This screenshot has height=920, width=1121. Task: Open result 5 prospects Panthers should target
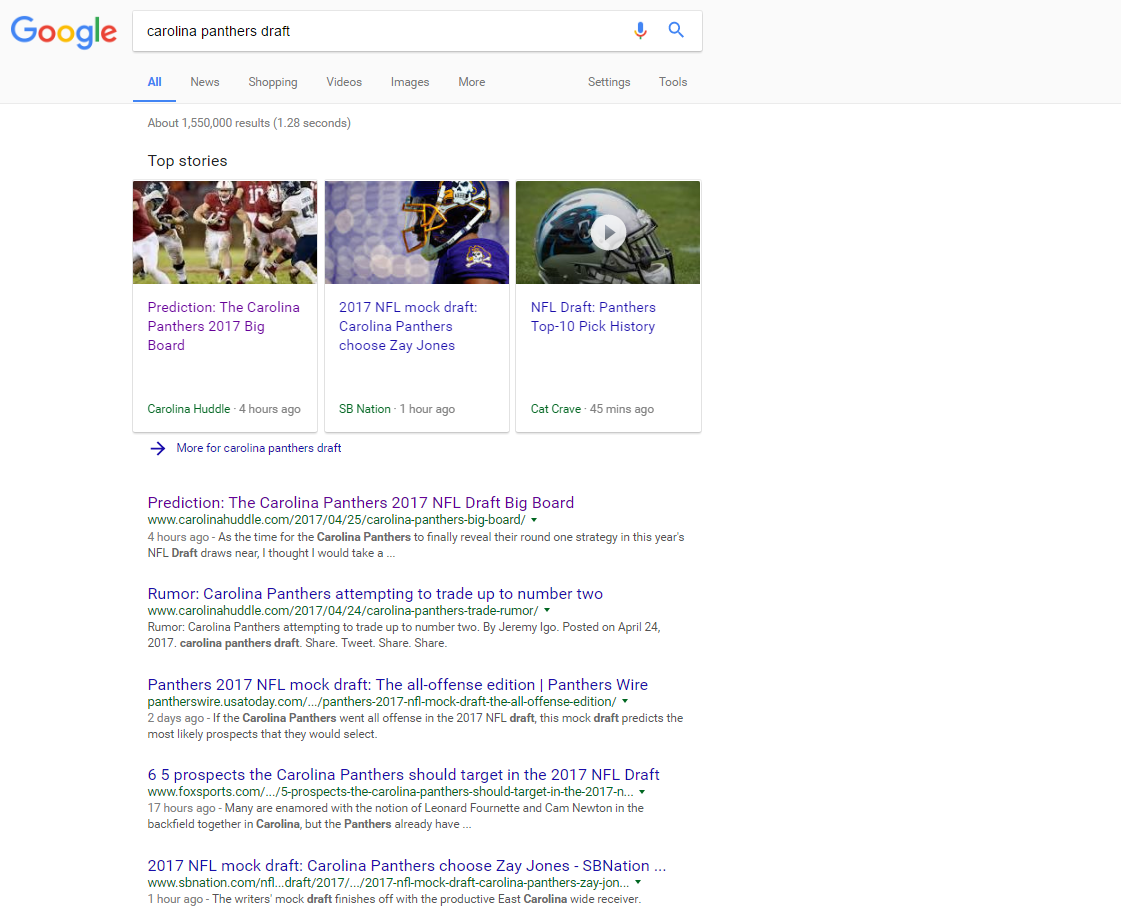(403, 775)
